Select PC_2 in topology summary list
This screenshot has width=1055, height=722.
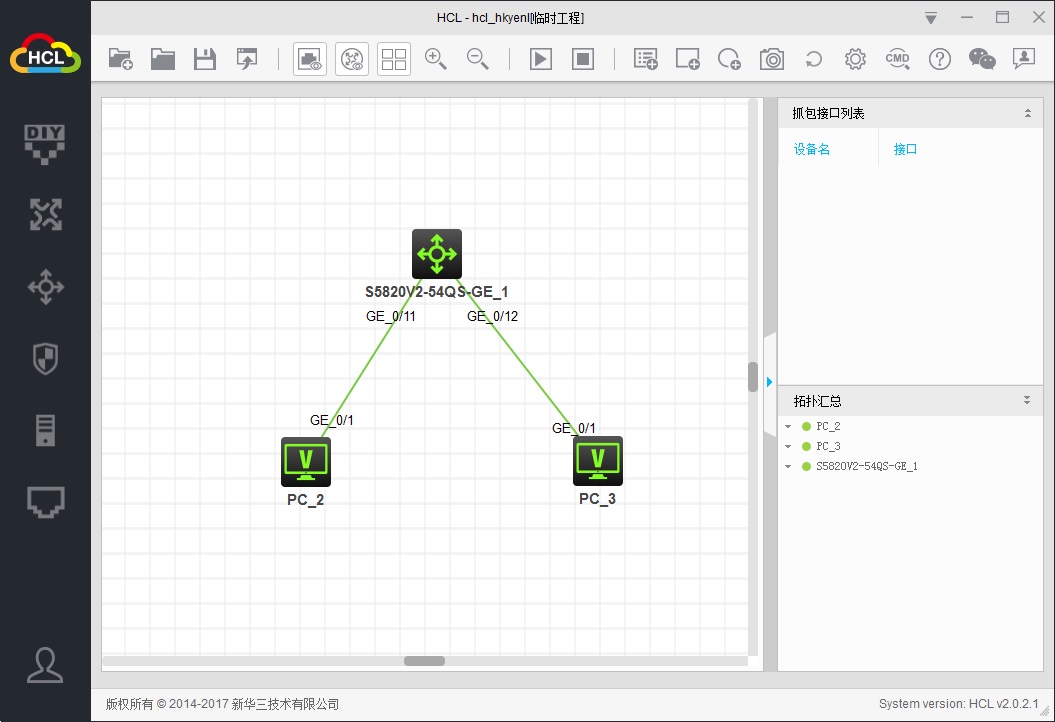[828, 427]
